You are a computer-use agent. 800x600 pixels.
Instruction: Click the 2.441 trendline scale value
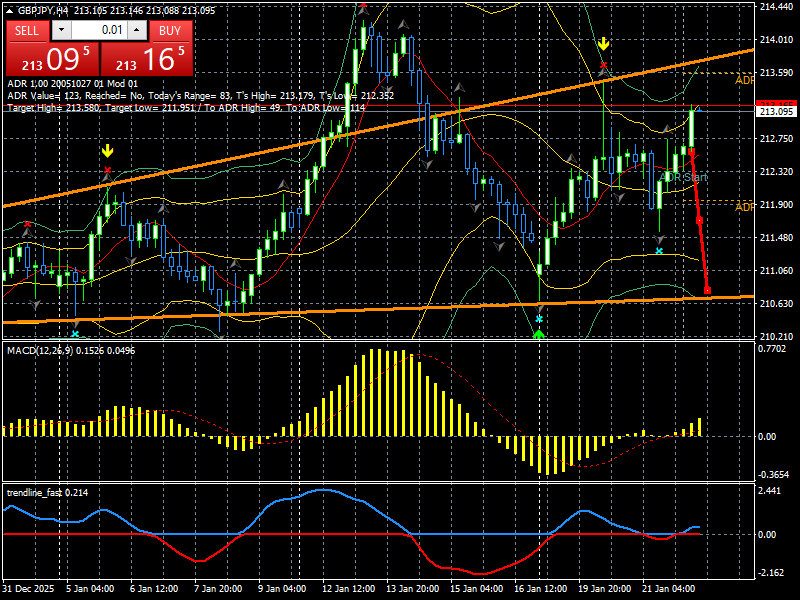[x=769, y=491]
